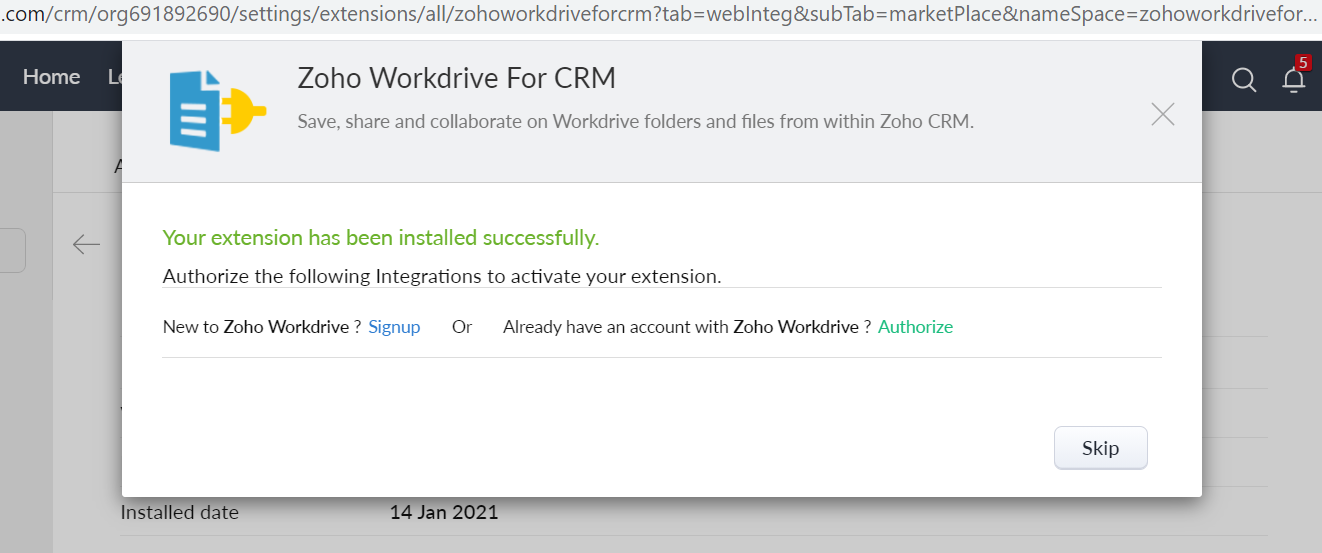Click the 14 Jan 2021 installed date value
This screenshot has height=553, width=1322.
(x=443, y=513)
